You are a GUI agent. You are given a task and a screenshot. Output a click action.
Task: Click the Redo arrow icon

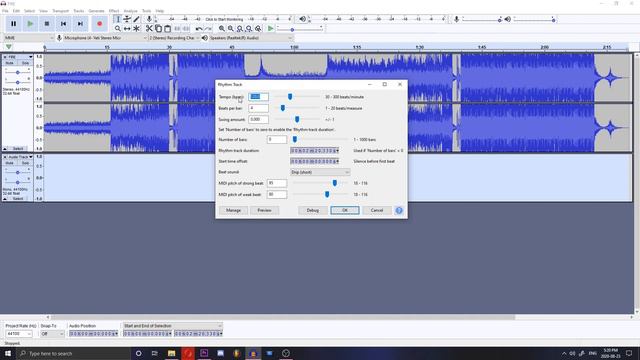tap(208, 29)
